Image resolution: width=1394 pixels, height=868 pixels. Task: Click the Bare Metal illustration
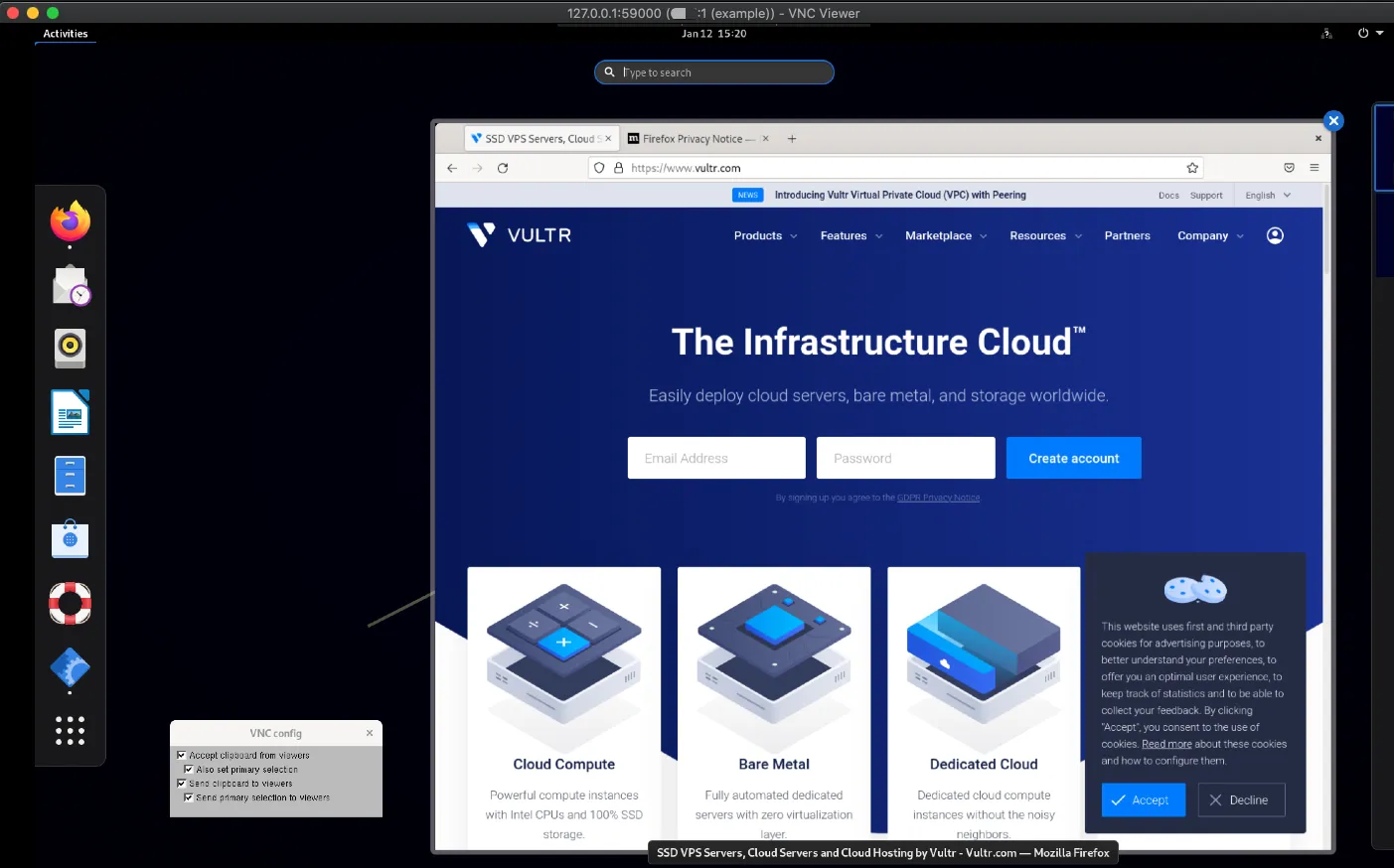tap(774, 655)
